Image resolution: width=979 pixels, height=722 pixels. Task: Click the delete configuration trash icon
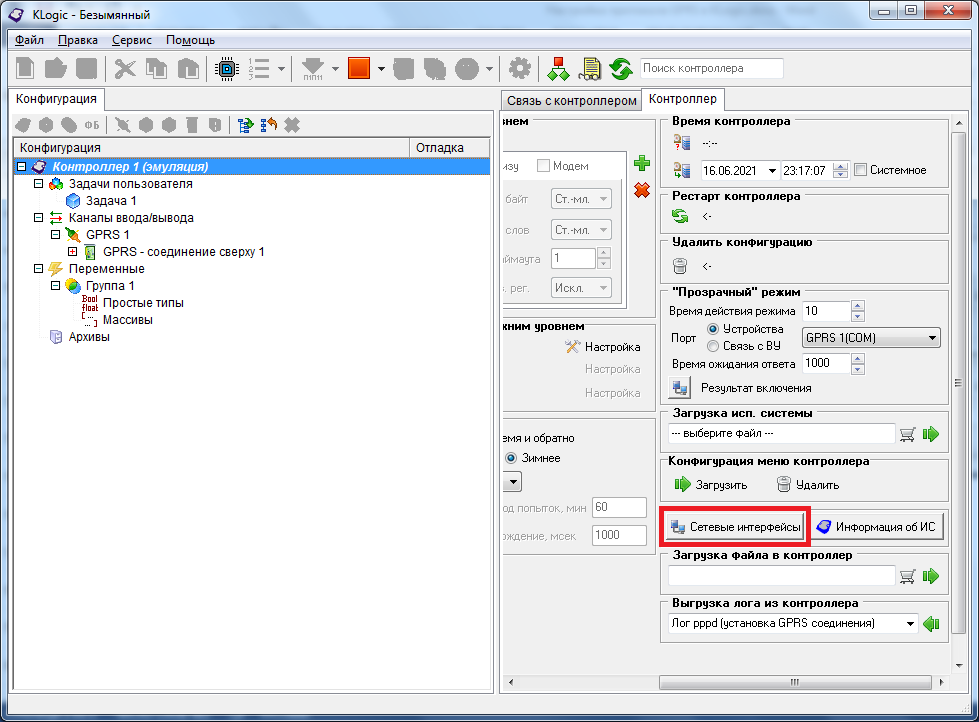[680, 266]
